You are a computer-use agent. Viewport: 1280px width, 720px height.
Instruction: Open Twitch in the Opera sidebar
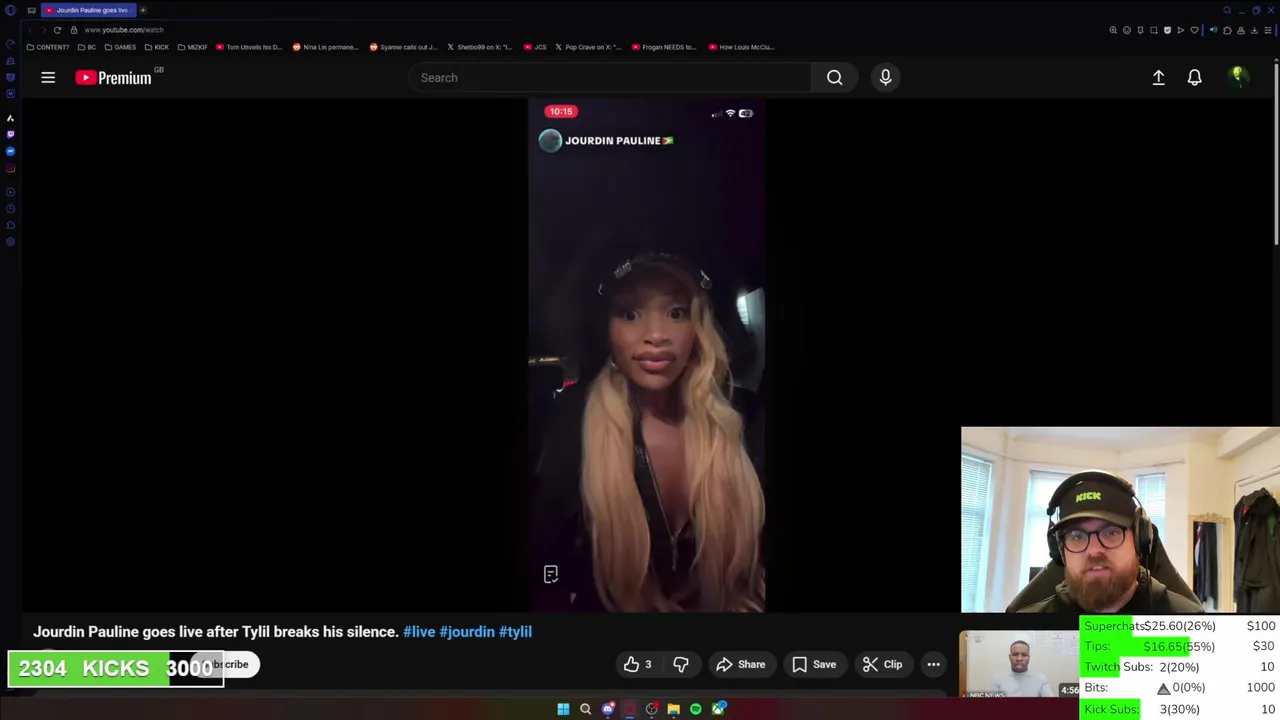[10, 134]
